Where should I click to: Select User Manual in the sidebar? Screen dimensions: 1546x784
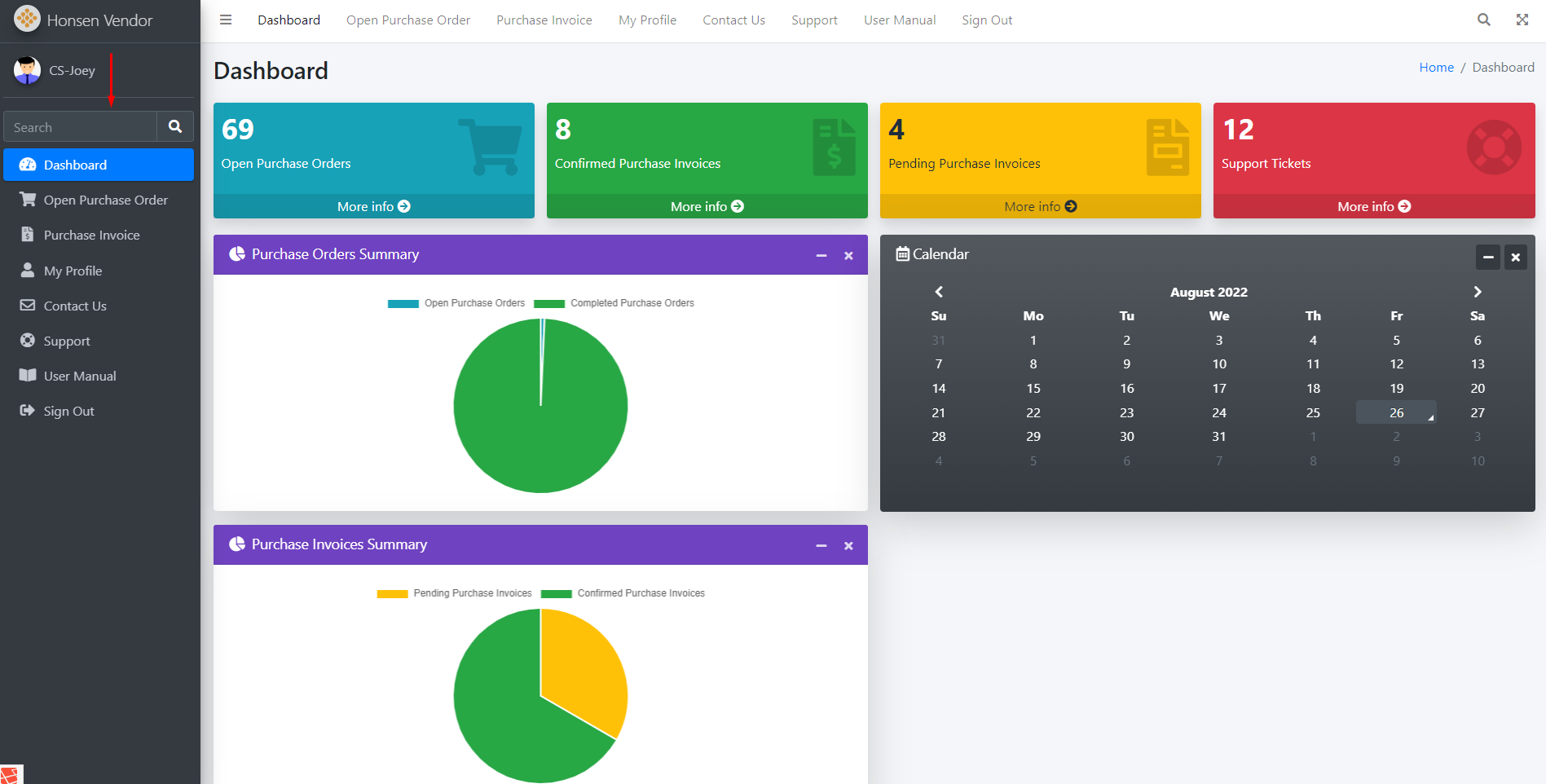[80, 376]
